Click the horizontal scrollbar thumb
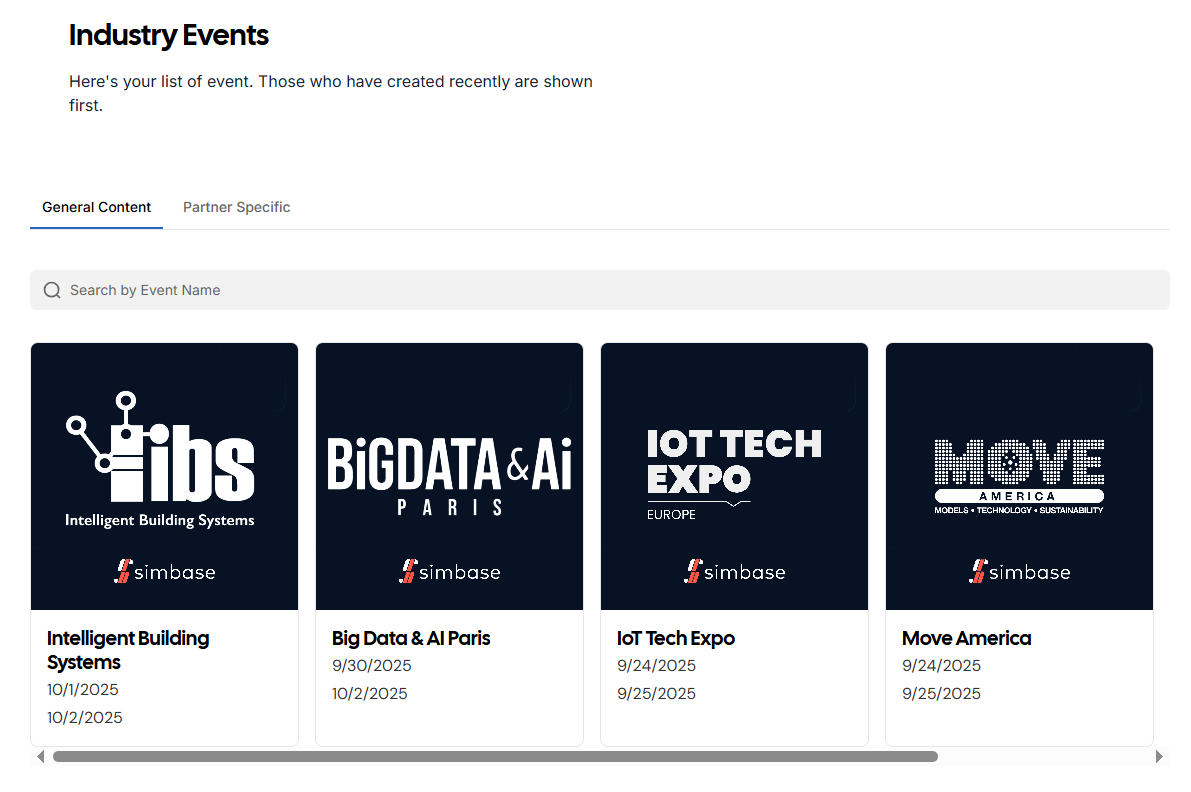This screenshot has width=1191, height=792. tap(495, 756)
